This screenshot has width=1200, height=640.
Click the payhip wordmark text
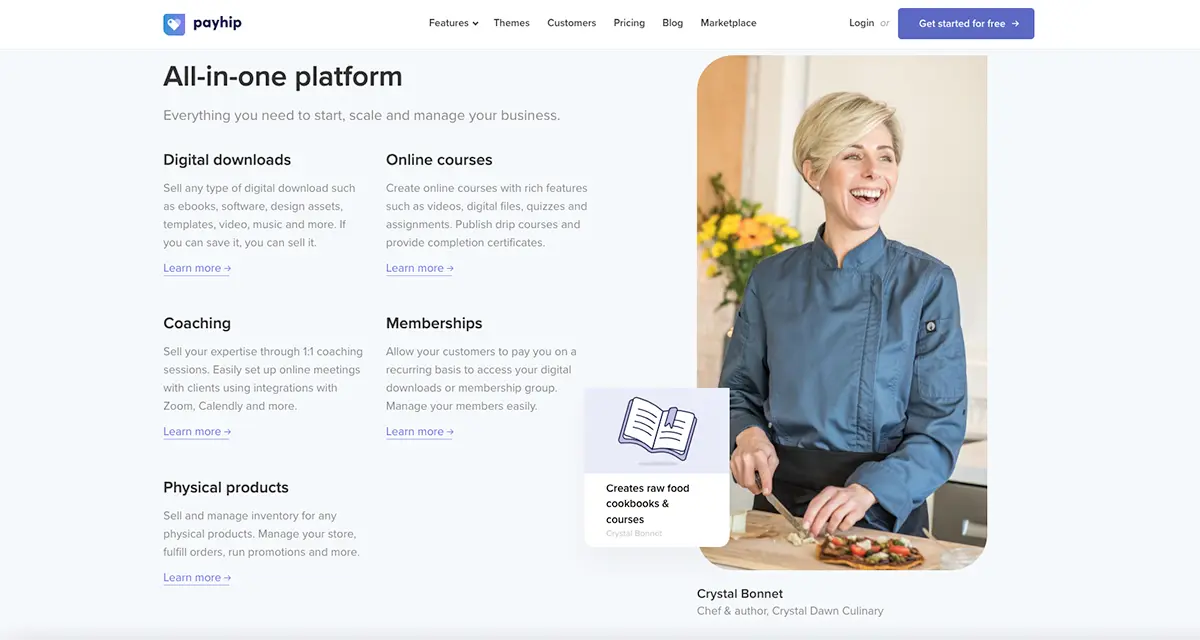217,23
